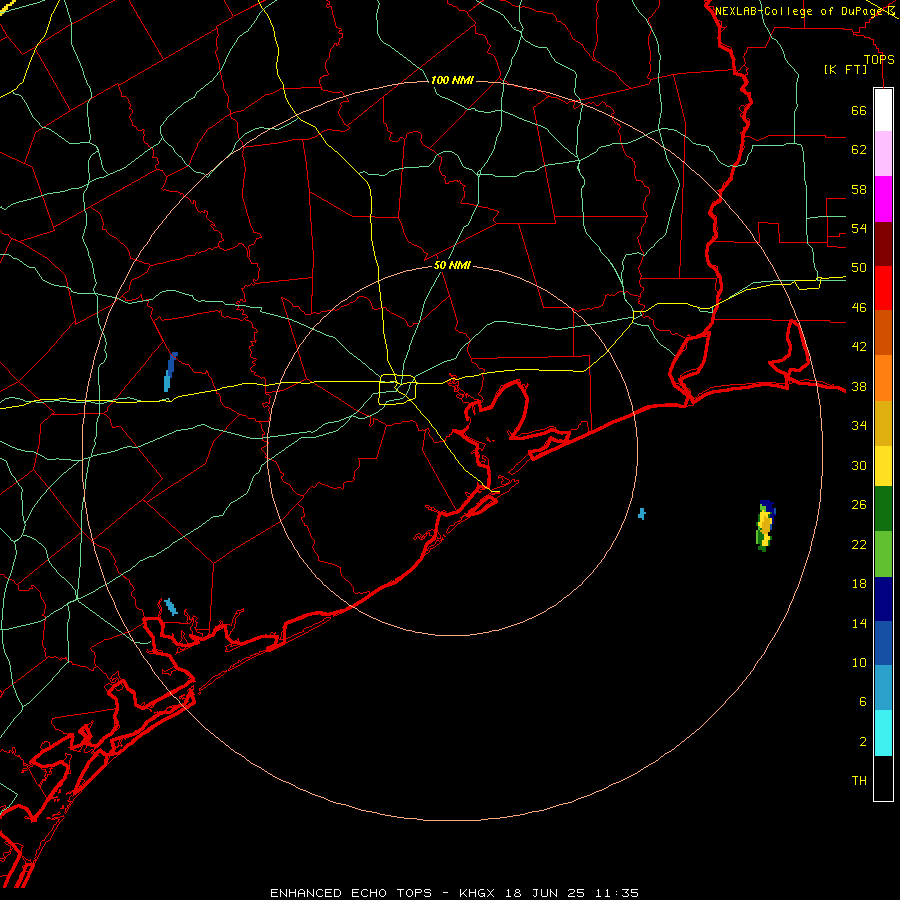Click the 'TOPS' legend title
Image resolution: width=900 pixels, height=900 pixels.
tap(879, 60)
